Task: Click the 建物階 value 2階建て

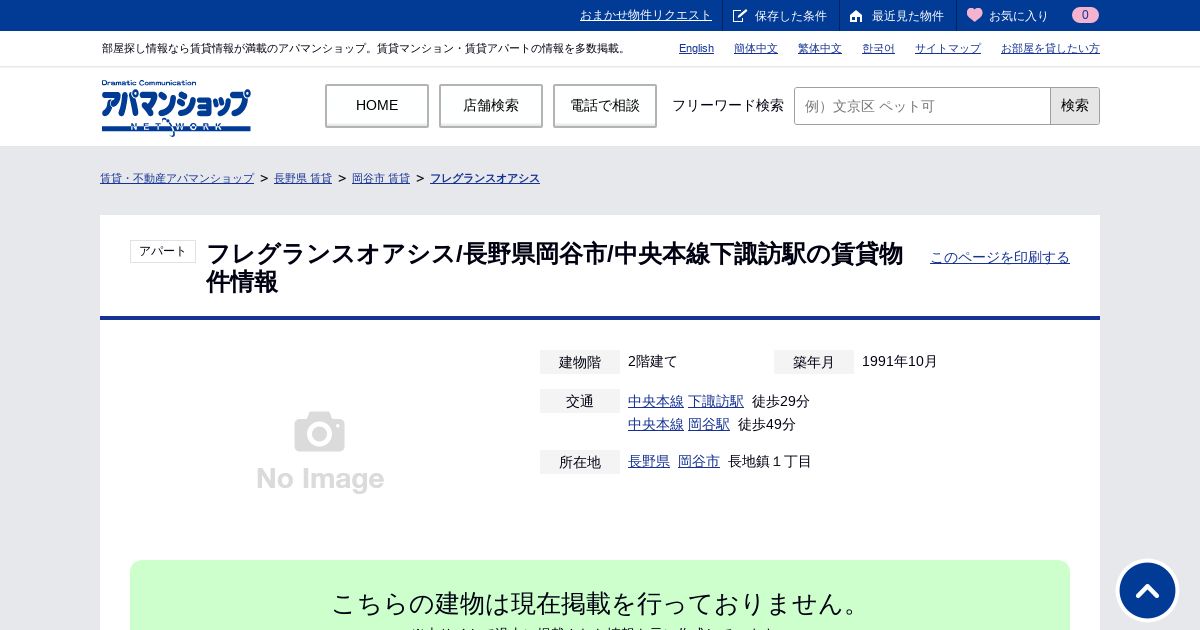Action: click(x=653, y=361)
